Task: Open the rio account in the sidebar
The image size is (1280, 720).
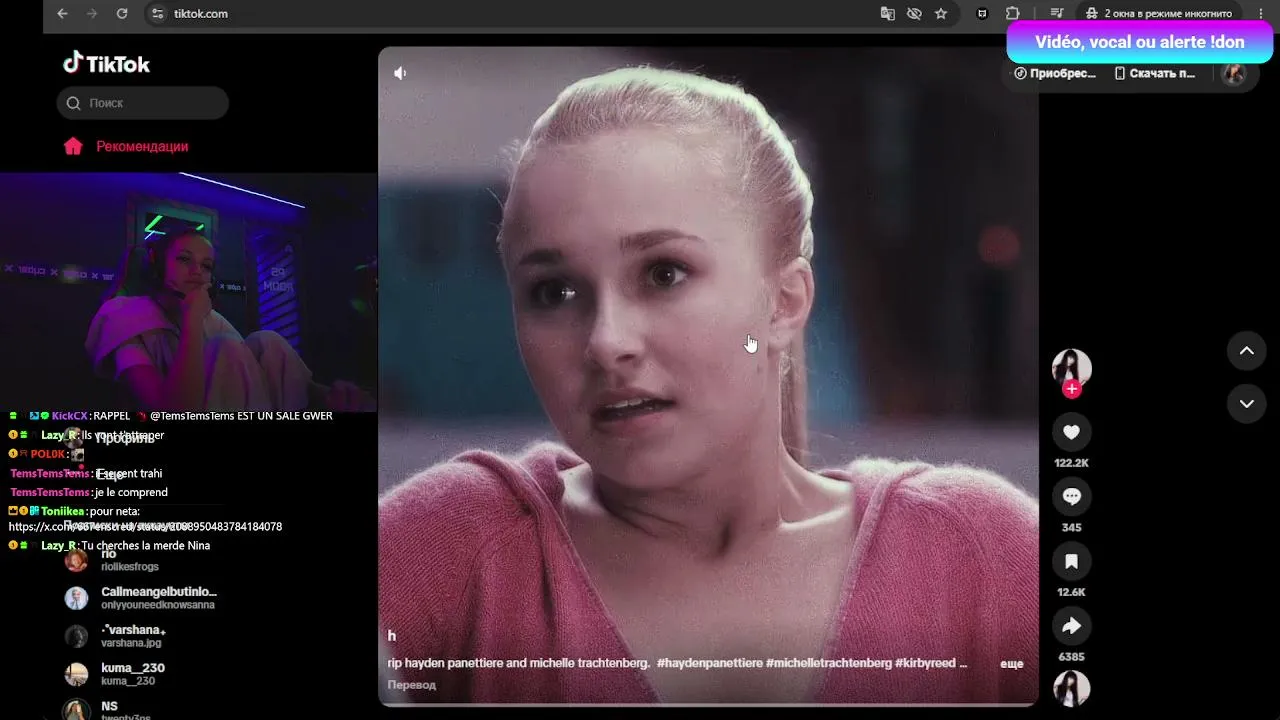Action: 130,560
